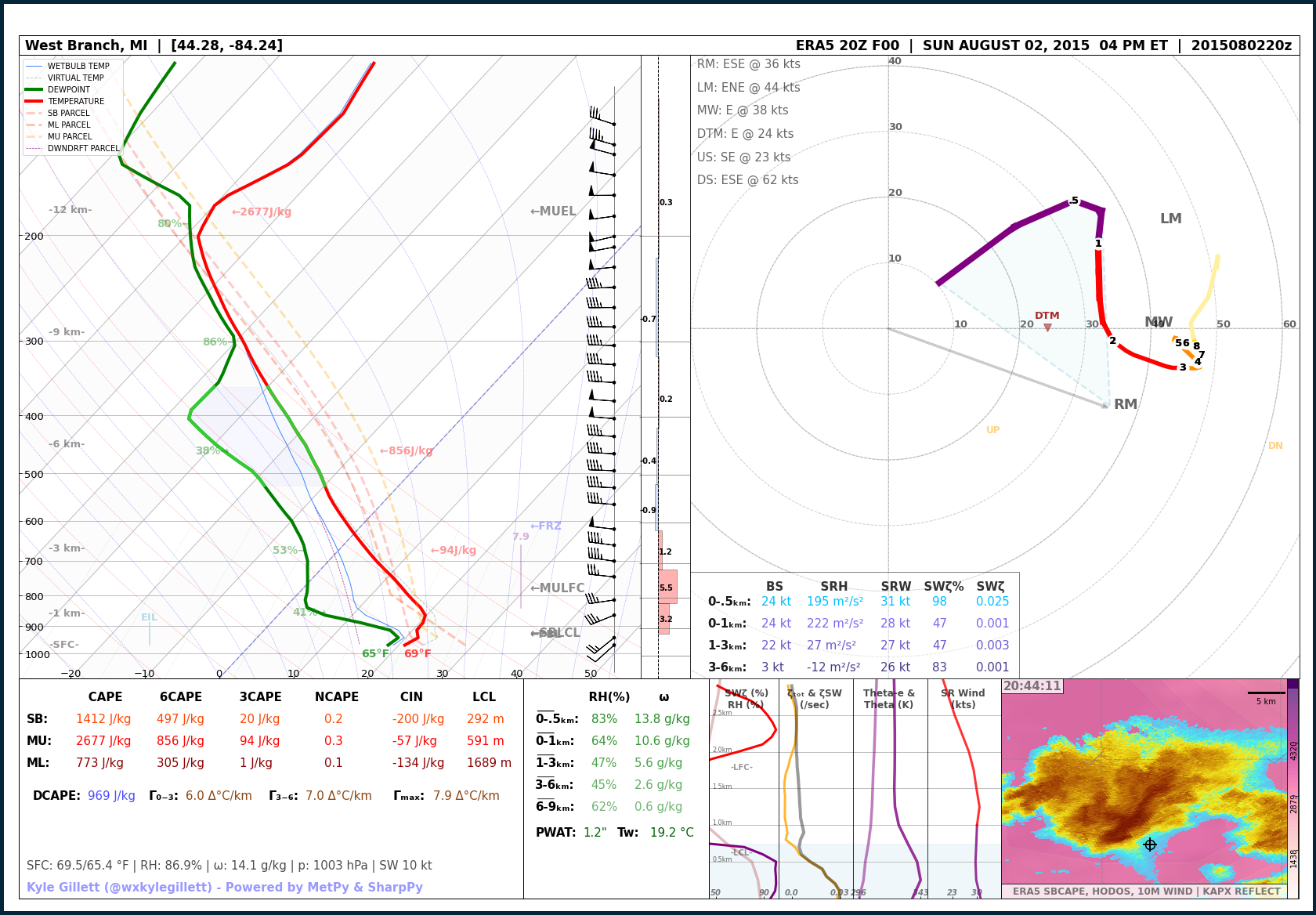1316x915 pixels.
Task: Click the 5 km scale bar on radar
Action: (1266, 693)
